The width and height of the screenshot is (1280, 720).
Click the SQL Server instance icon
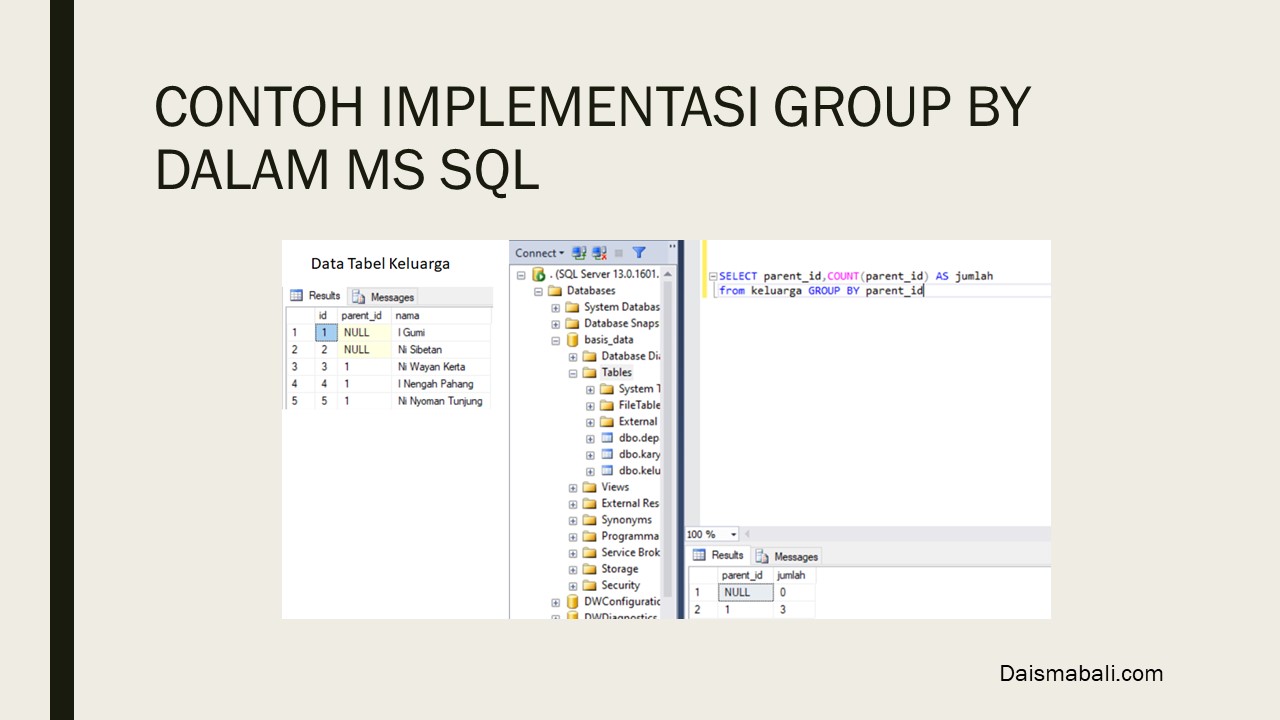click(x=539, y=274)
